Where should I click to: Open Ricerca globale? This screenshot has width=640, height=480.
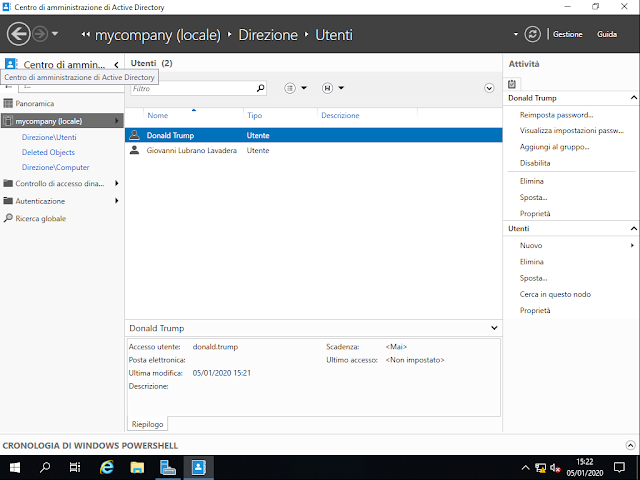coord(40,219)
